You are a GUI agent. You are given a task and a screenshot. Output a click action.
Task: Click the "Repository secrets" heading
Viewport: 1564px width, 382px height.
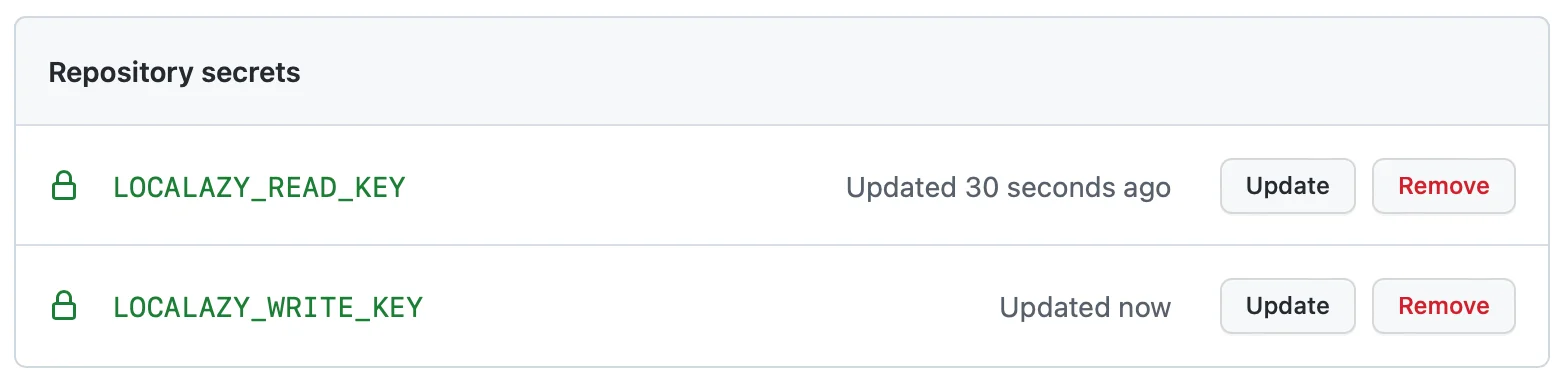pos(174,73)
